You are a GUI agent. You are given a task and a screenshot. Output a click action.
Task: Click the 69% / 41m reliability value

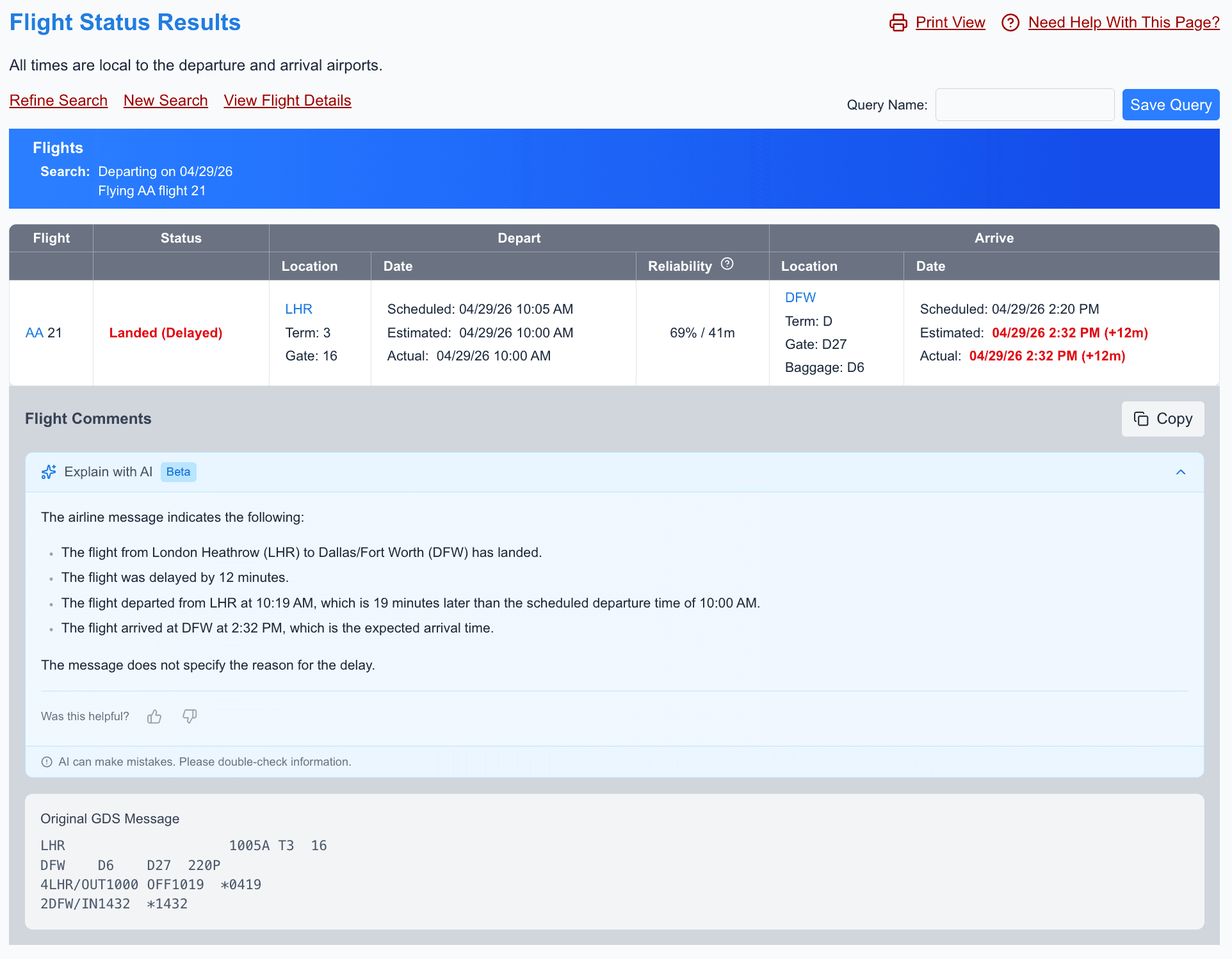(x=702, y=333)
